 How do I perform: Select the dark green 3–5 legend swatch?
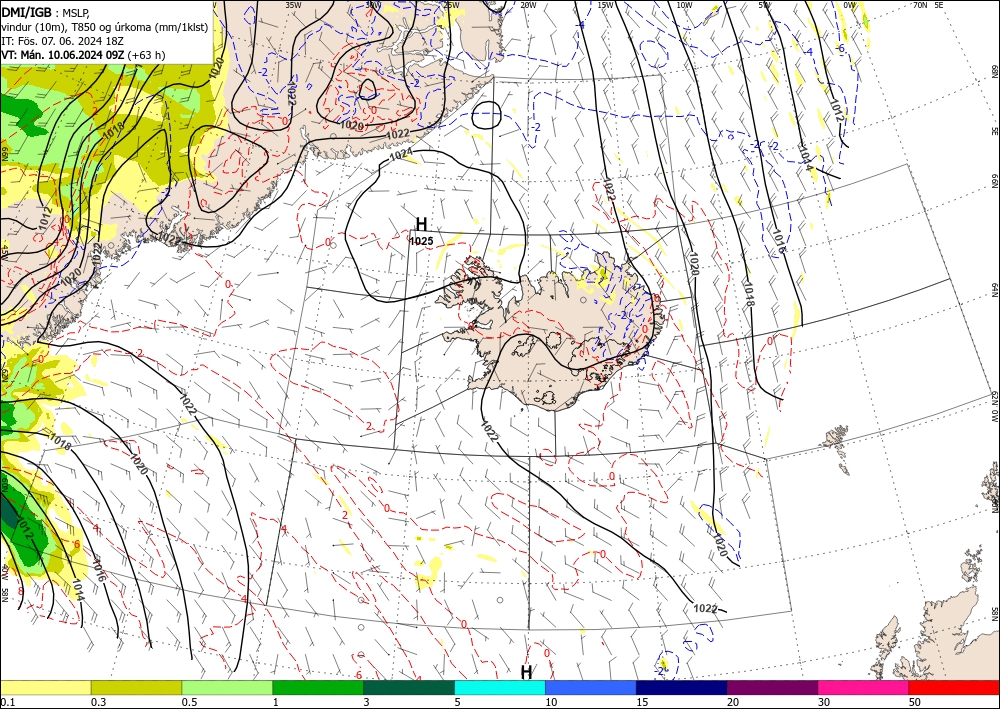coord(409,687)
